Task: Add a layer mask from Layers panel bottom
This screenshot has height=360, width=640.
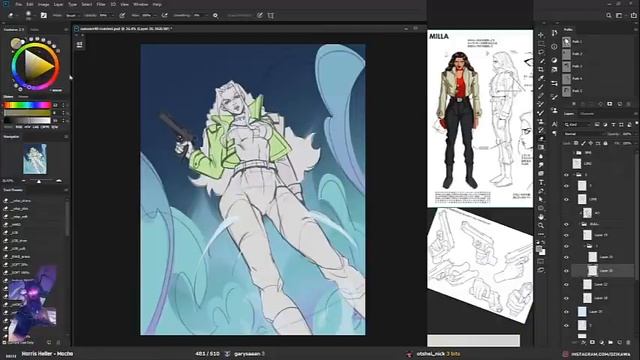Action: [x=592, y=342]
